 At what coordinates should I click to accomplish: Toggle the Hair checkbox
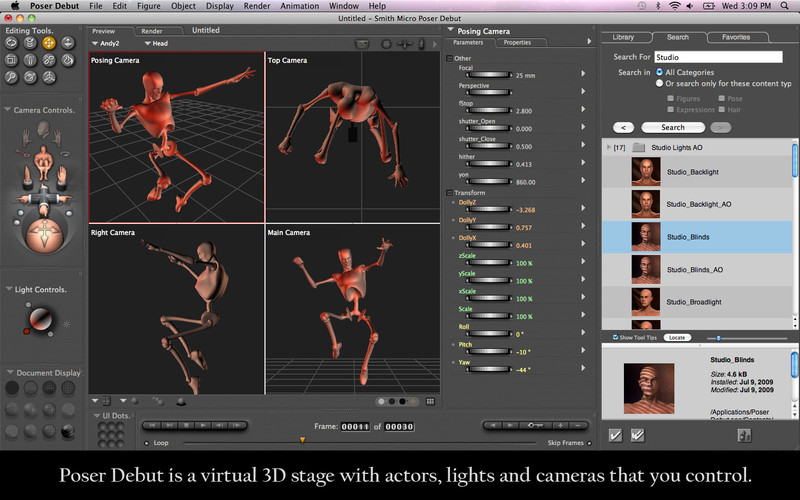(x=721, y=109)
